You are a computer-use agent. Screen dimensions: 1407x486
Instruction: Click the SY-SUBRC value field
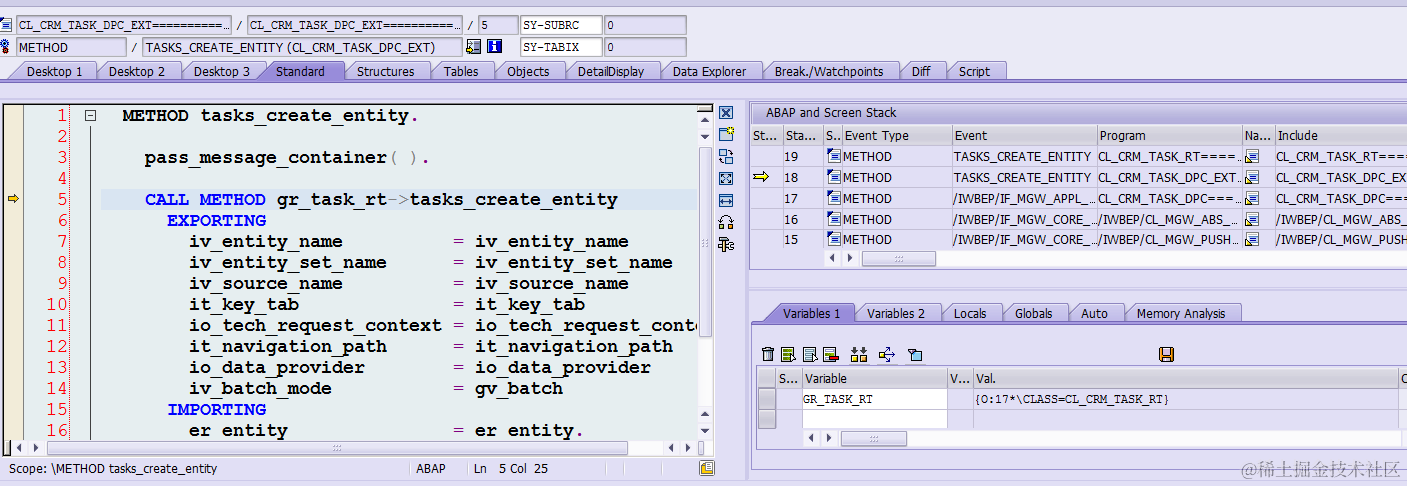pyautogui.click(x=645, y=25)
